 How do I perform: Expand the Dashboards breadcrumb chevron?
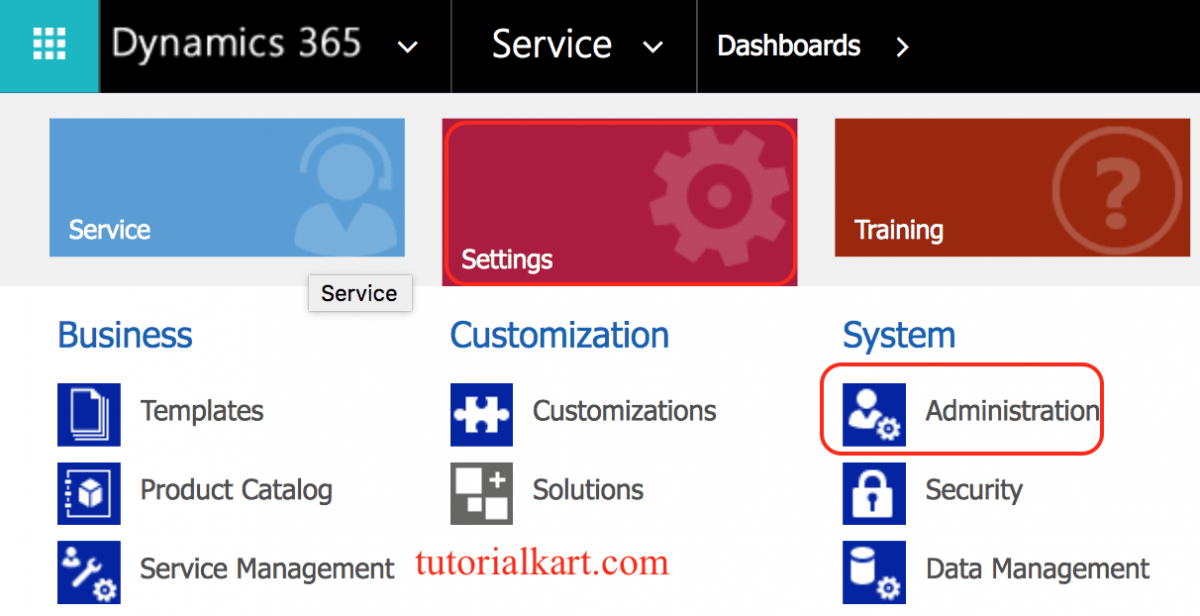click(x=902, y=46)
